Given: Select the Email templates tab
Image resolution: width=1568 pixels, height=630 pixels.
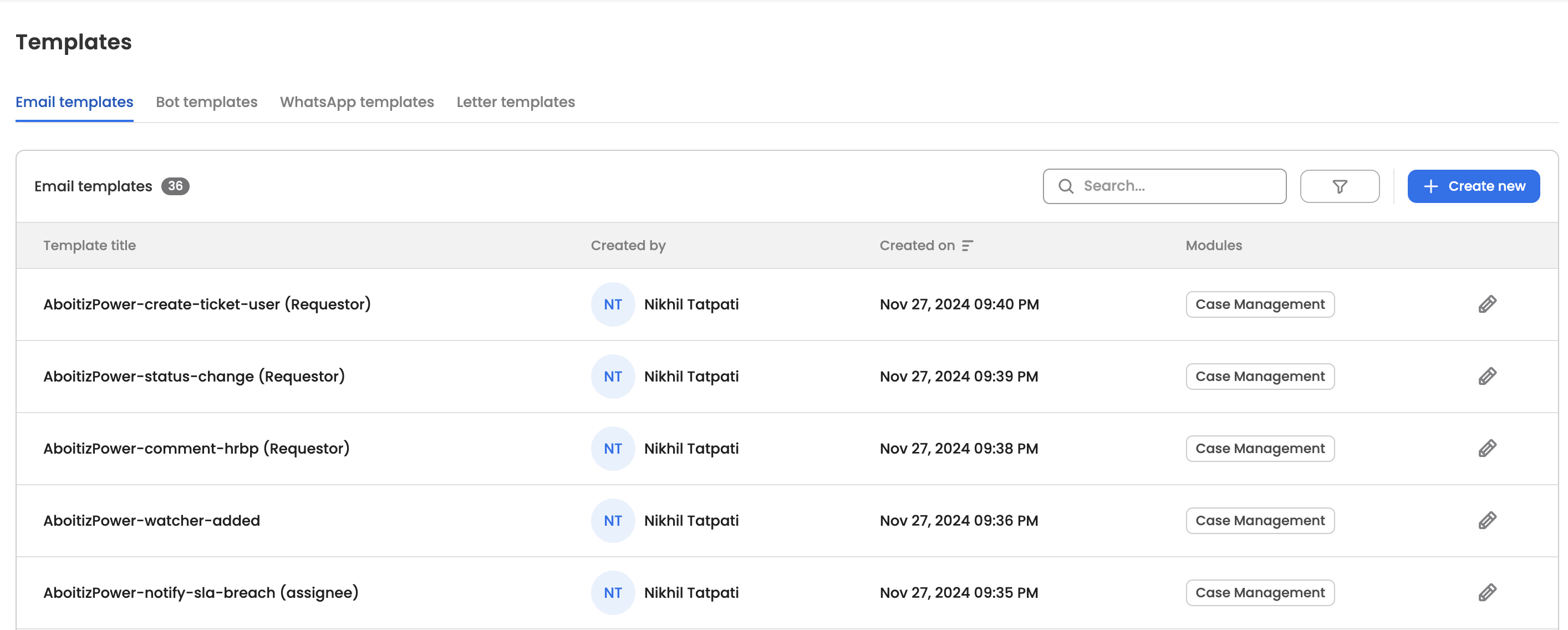Looking at the screenshot, I should point(74,101).
